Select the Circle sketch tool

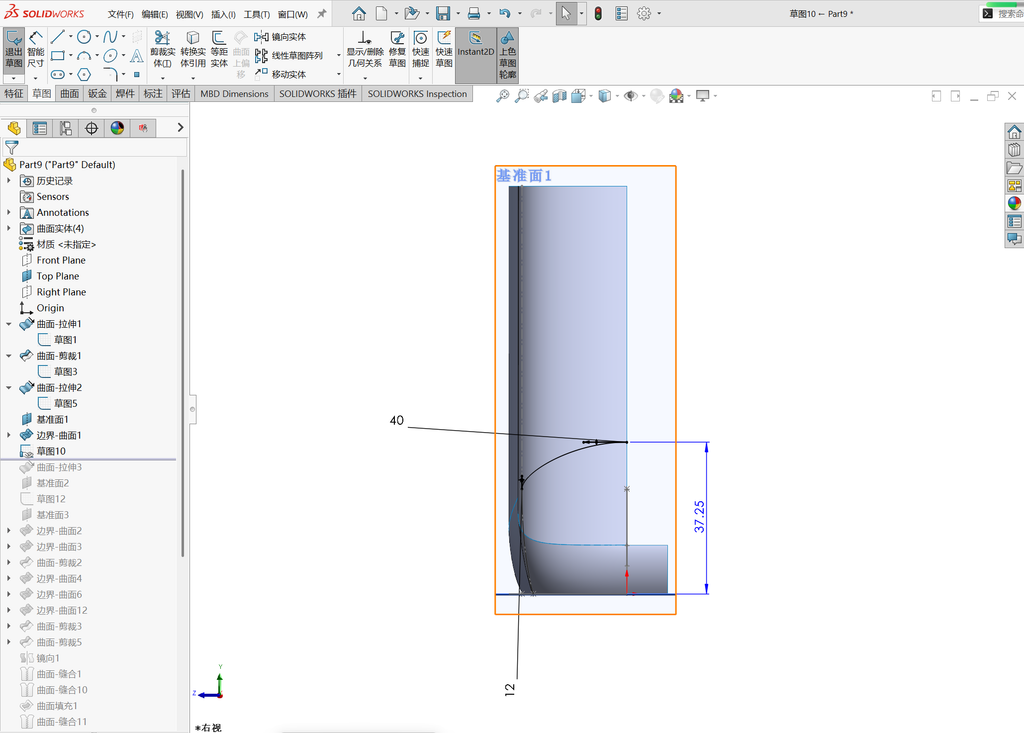[x=84, y=37]
